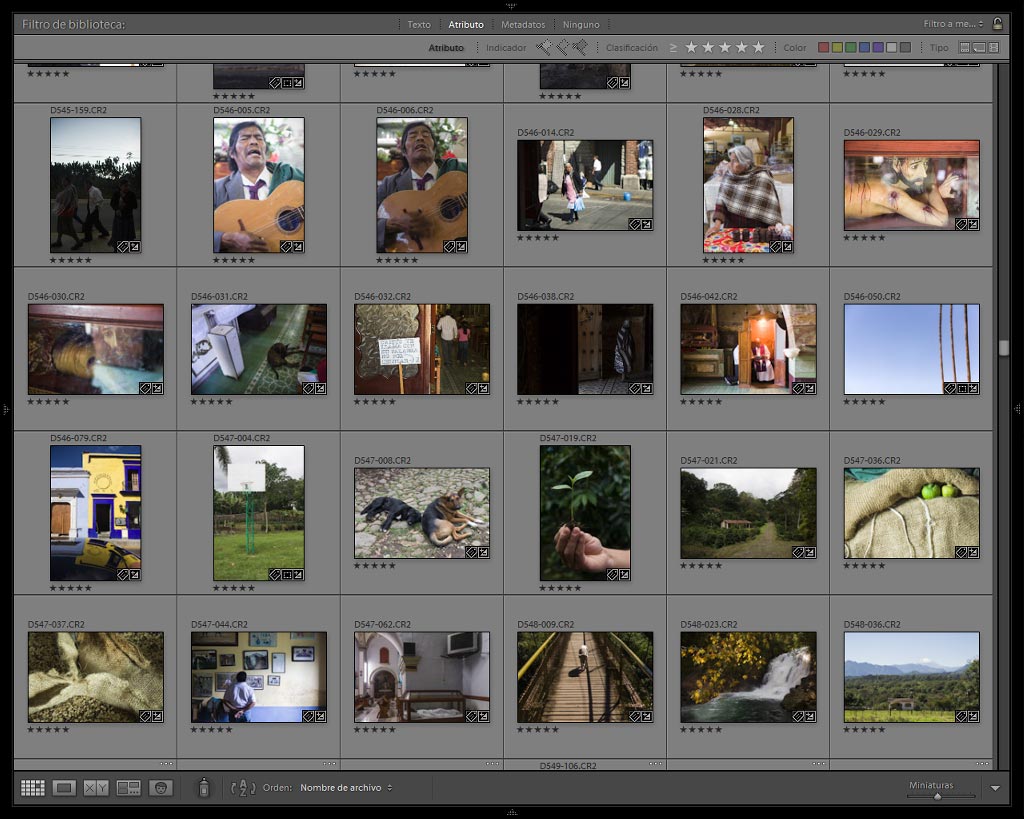The image size is (1024, 819).
Task: Click keyword badge on D548-009.CR2 thumbnail
Action: [x=635, y=716]
